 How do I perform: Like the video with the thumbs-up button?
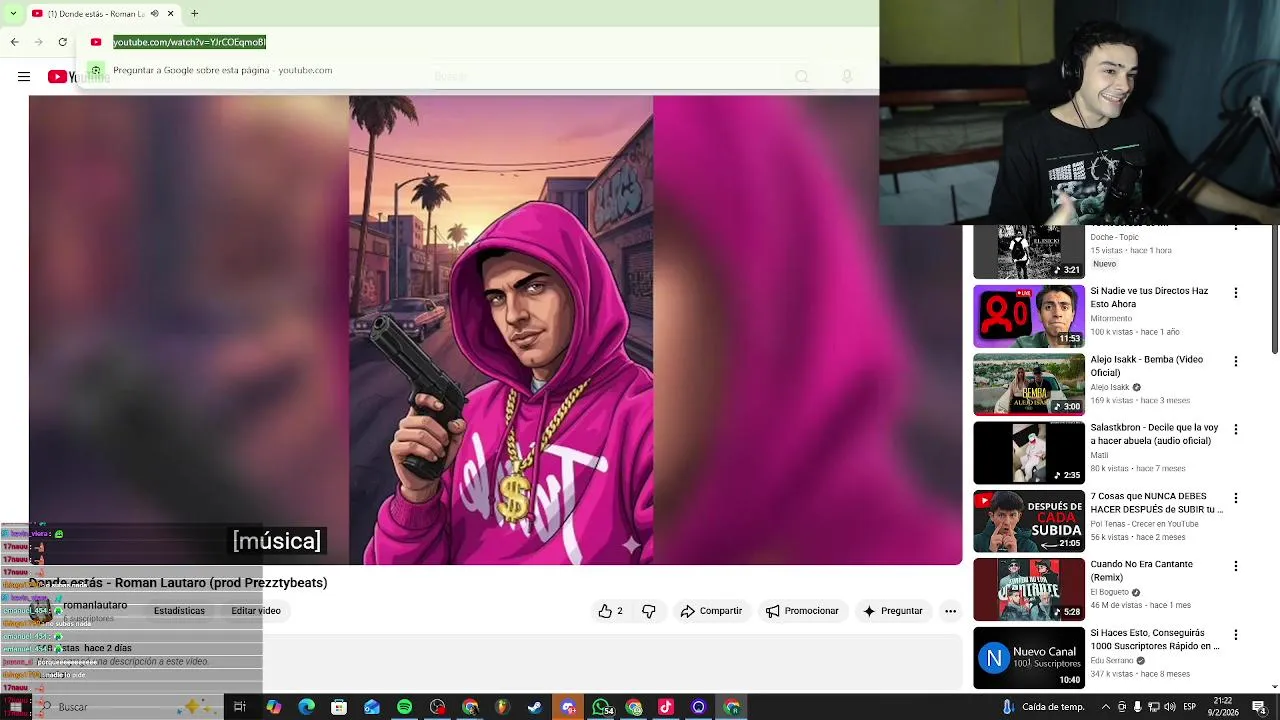coord(611,611)
